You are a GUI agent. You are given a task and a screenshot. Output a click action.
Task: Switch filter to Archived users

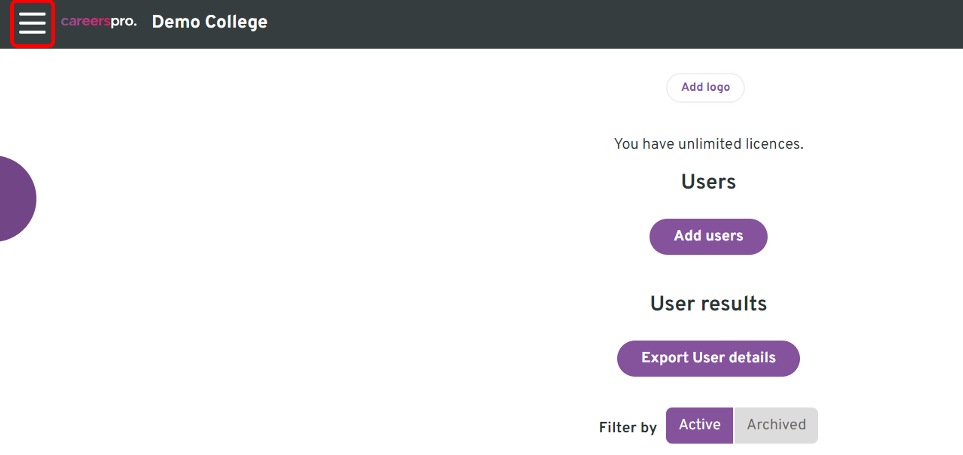(x=776, y=425)
